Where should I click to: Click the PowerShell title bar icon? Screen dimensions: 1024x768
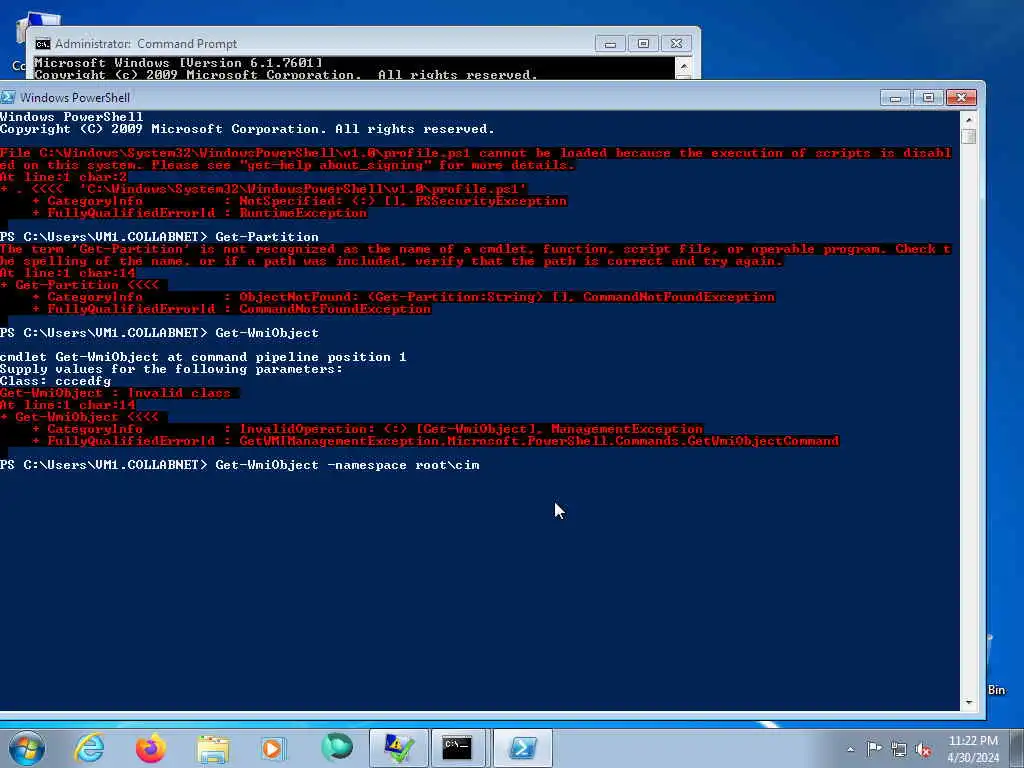(x=8, y=97)
